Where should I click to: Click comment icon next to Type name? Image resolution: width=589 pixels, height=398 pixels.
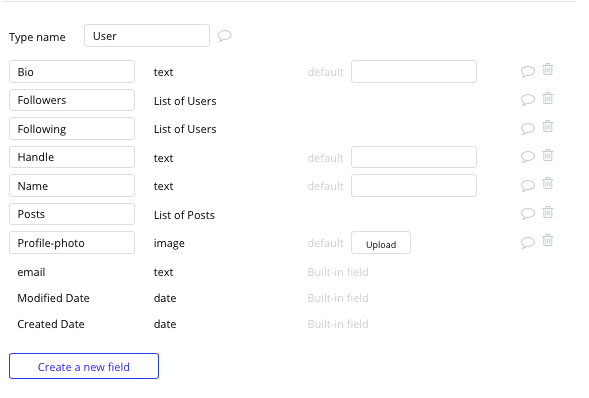(x=225, y=36)
